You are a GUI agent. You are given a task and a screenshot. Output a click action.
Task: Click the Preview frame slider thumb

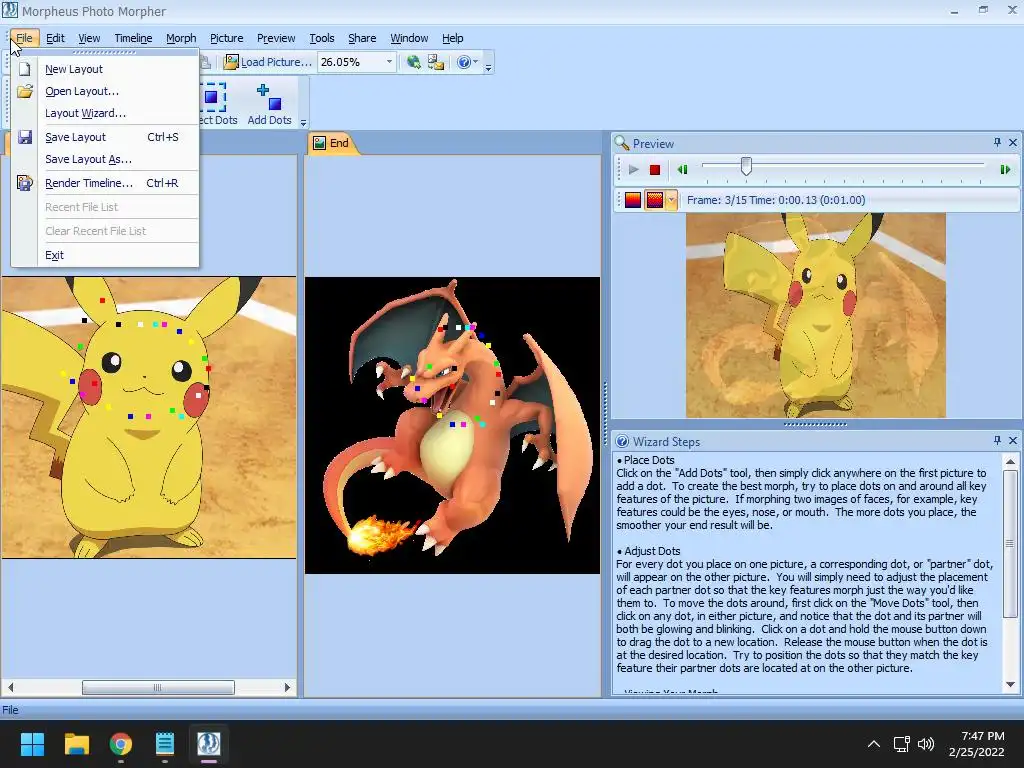click(x=746, y=167)
